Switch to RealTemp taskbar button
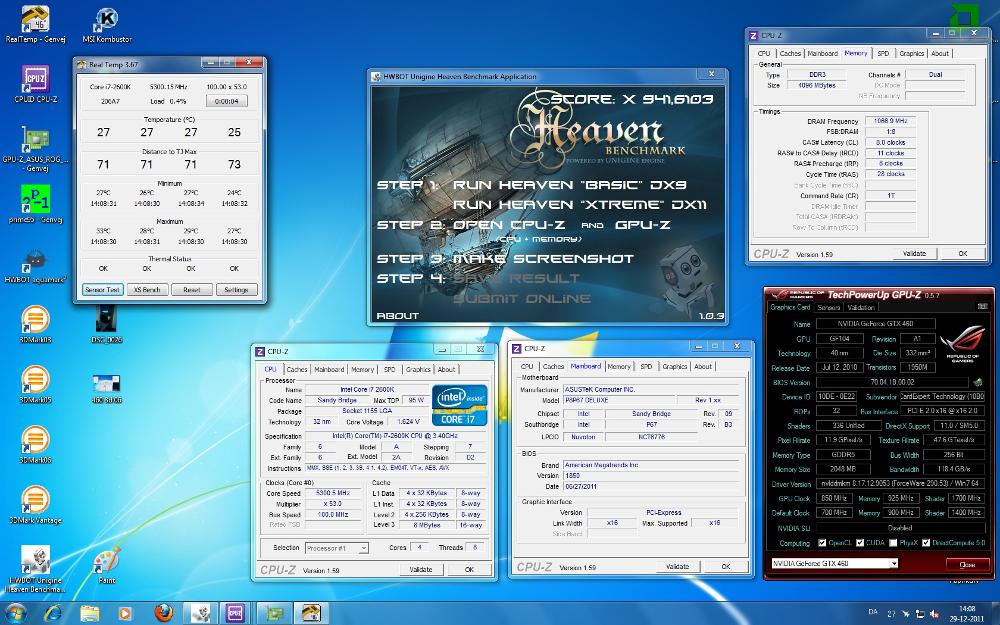The height and width of the screenshot is (625, 1000). (311, 614)
